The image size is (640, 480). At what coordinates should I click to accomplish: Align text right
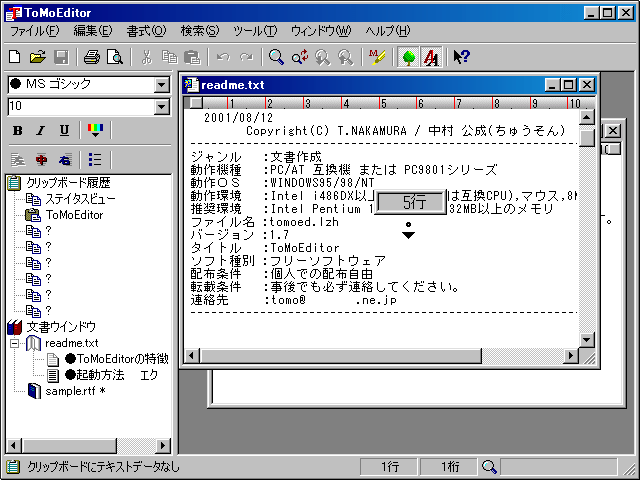click(64, 160)
